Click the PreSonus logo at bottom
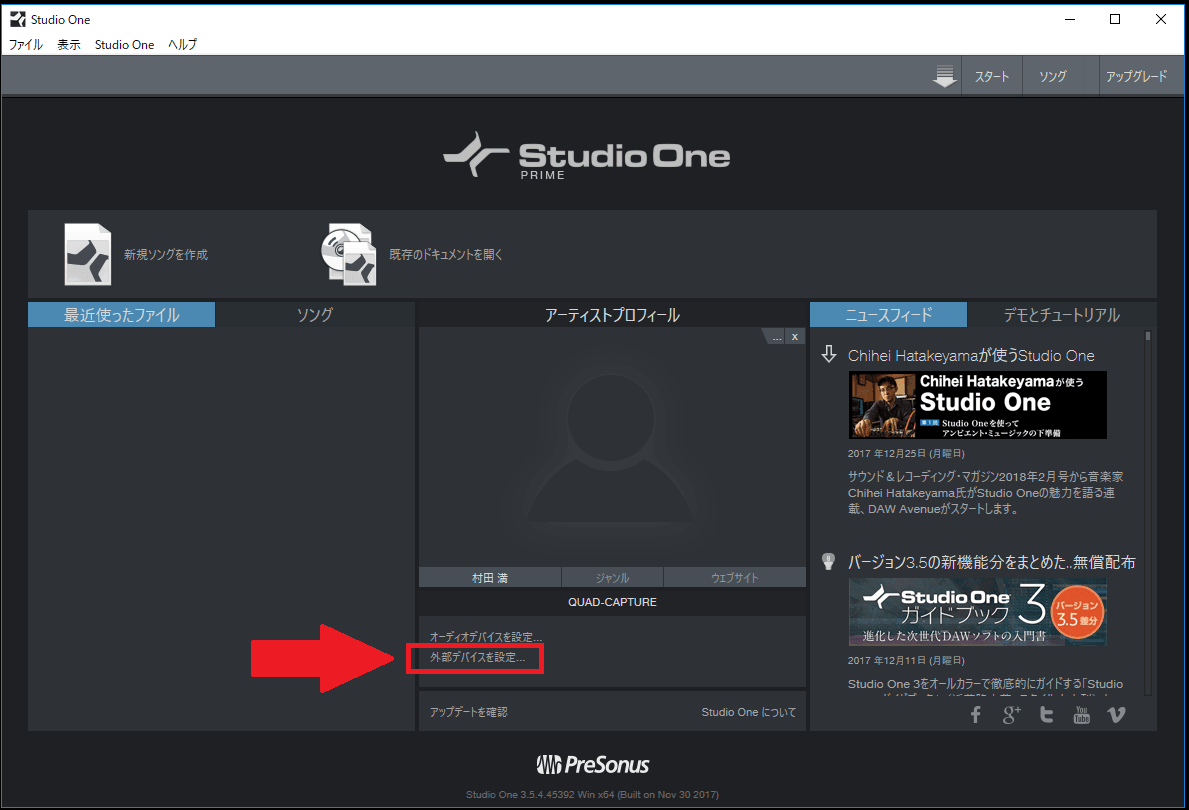 coord(593,764)
